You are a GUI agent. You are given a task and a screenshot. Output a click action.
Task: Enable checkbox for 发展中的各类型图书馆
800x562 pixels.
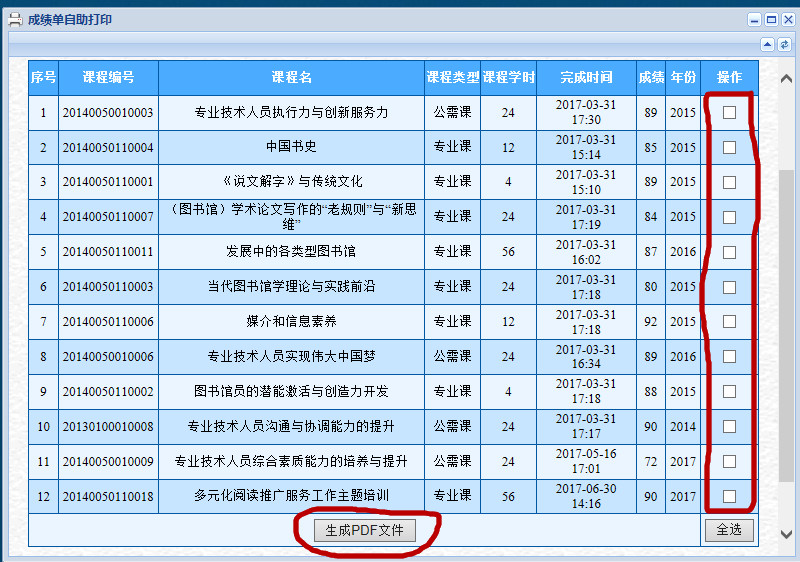730,252
